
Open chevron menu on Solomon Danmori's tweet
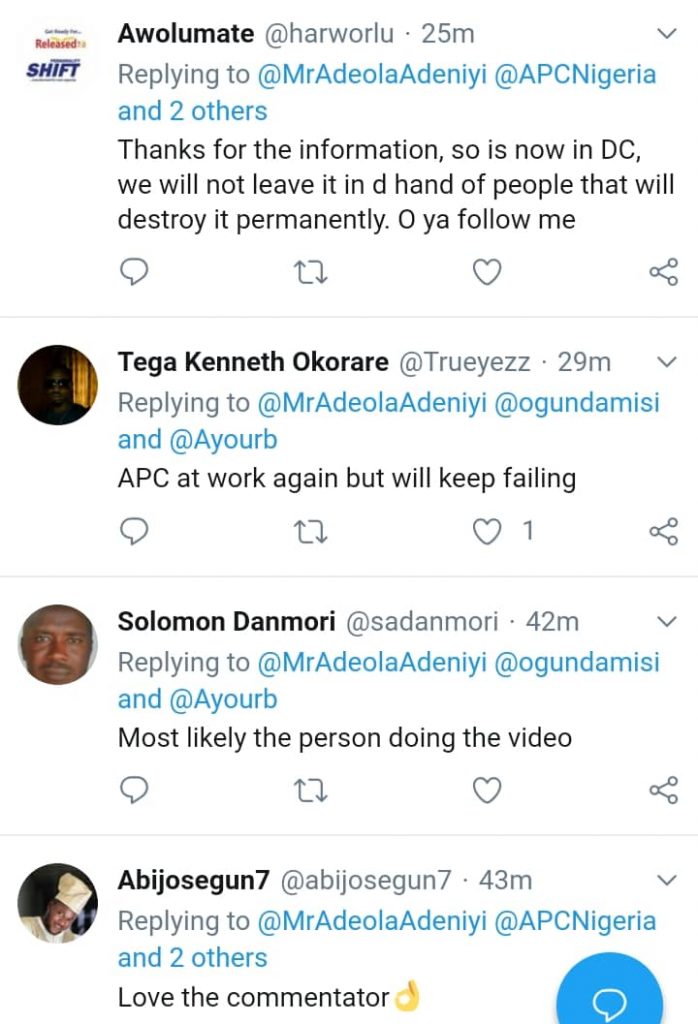[666, 622]
